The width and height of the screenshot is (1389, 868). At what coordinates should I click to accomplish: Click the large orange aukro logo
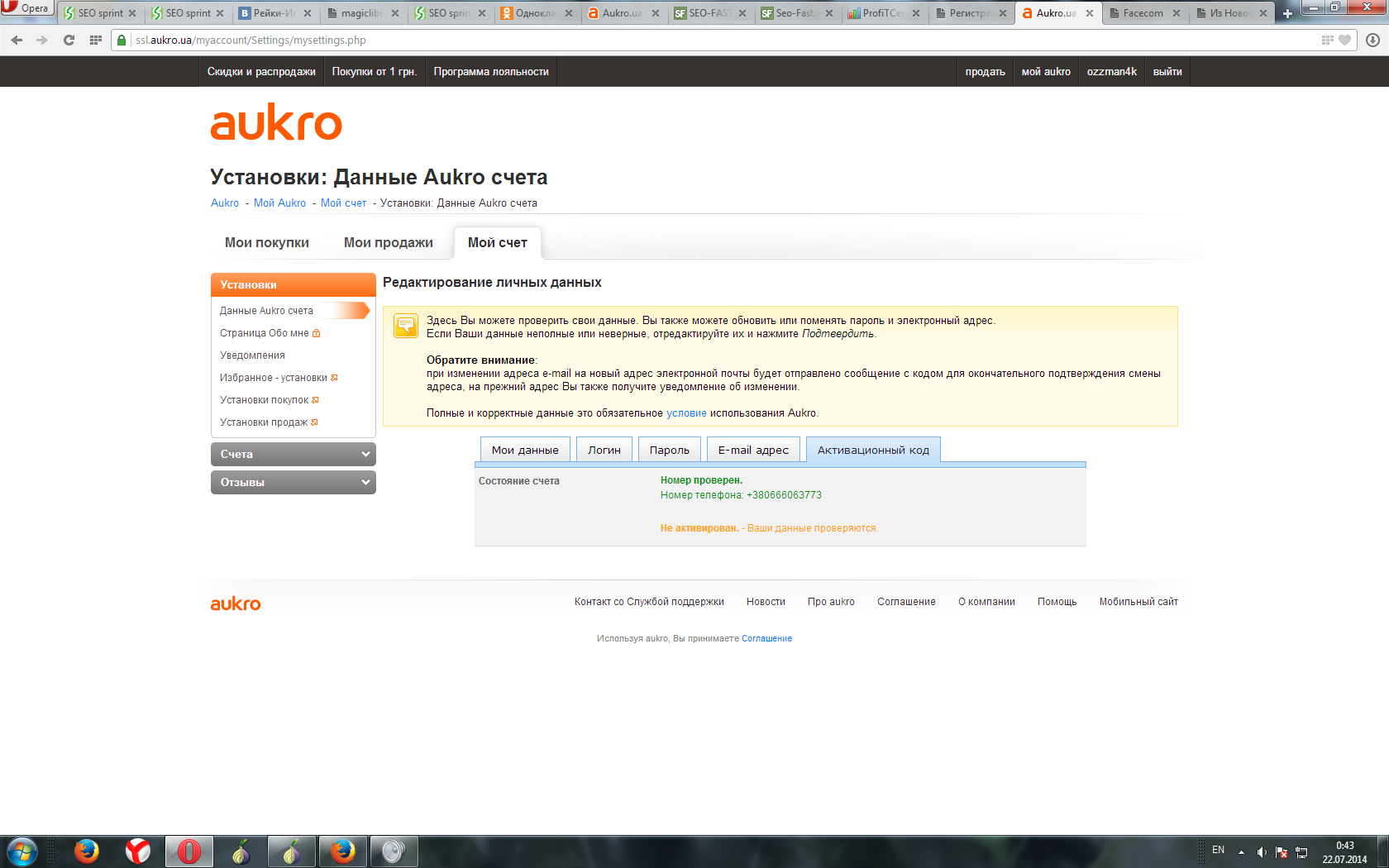pyautogui.click(x=276, y=122)
